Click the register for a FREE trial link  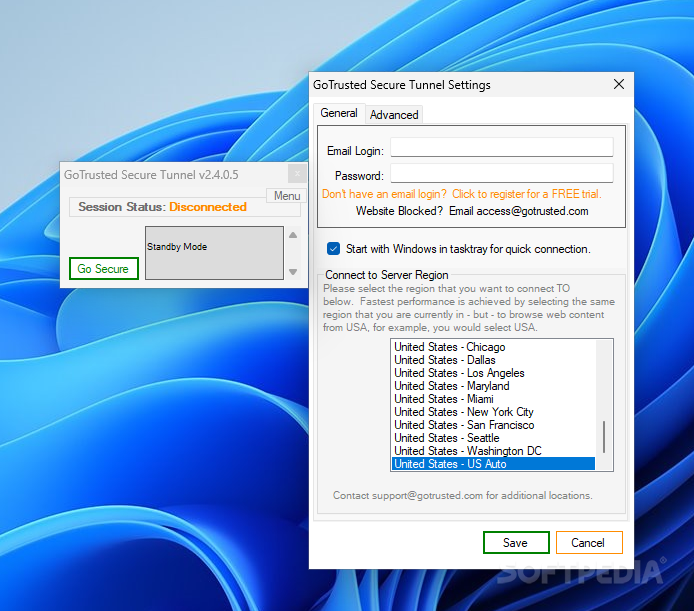click(461, 194)
